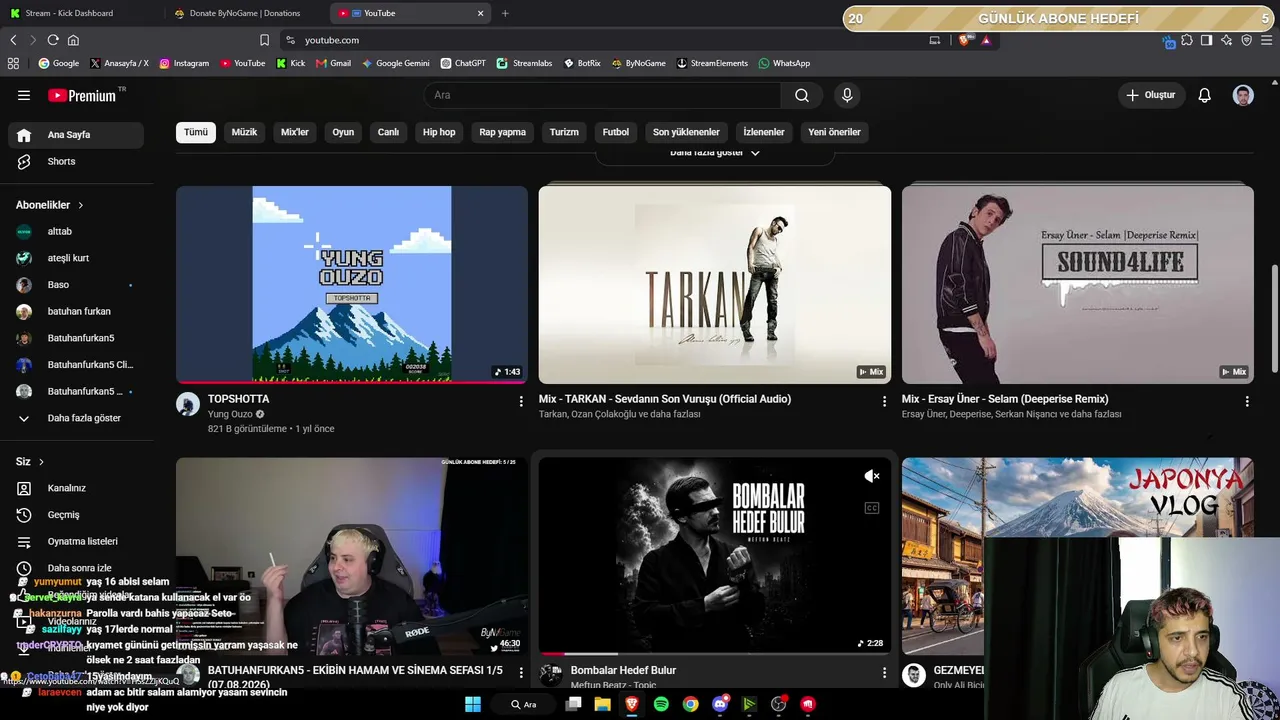Open Ersay Üner Selam mix thumbnail
This screenshot has height=720, width=1280.
[x=1078, y=285]
